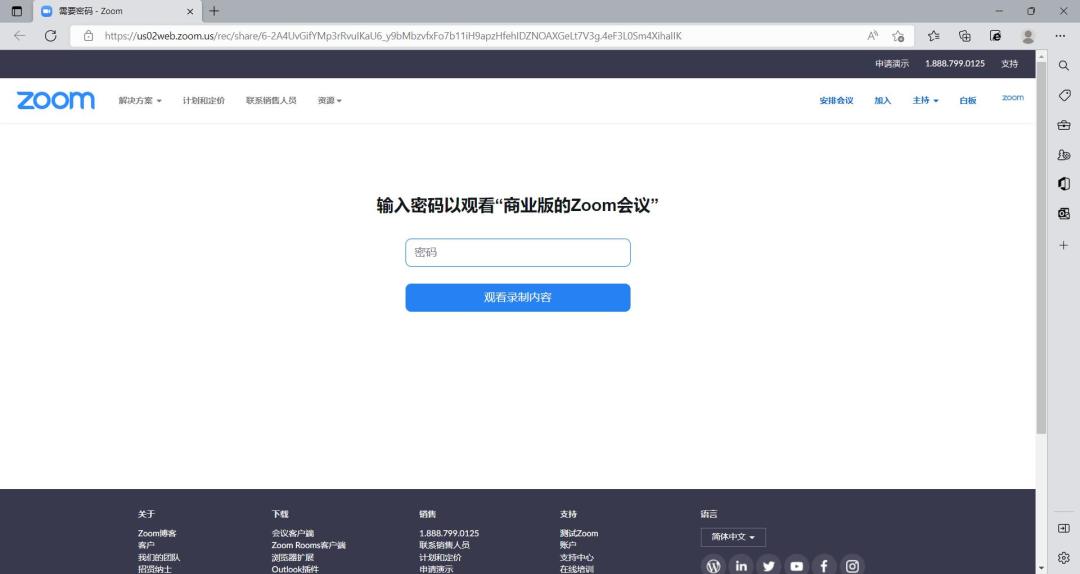Open the Favorites list icon
The height and width of the screenshot is (574, 1080).
(x=934, y=36)
